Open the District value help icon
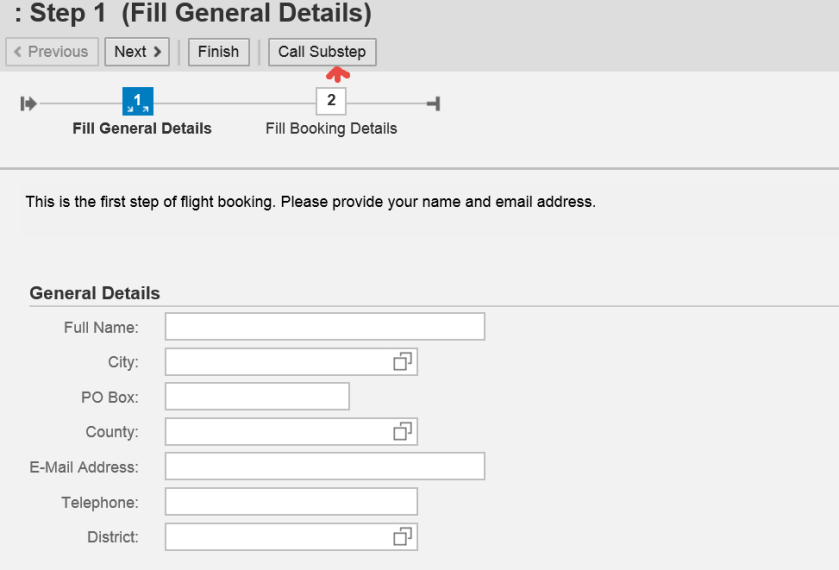This screenshot has height=570, width=839. 403,537
